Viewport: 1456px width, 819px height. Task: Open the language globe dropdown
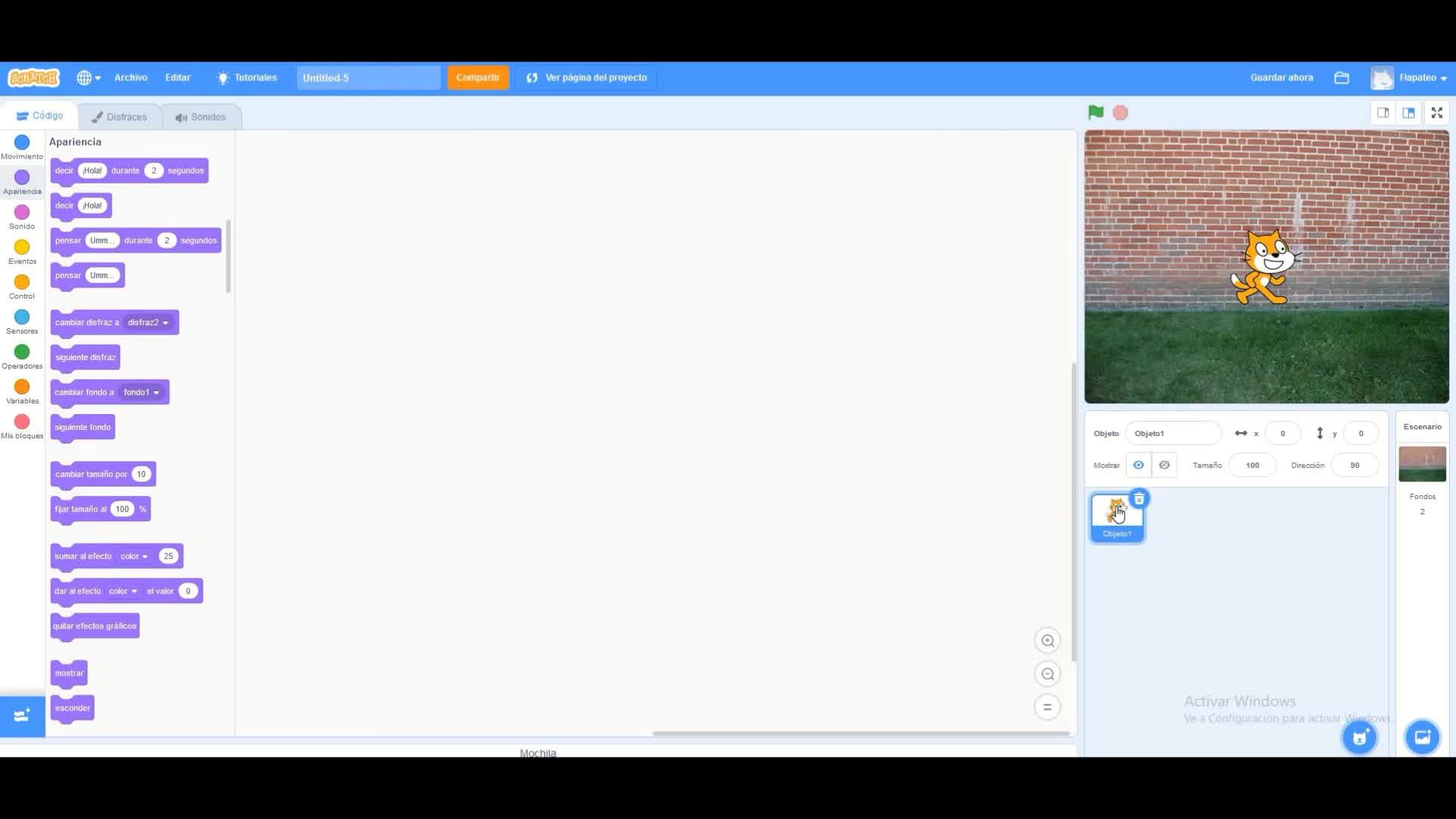click(x=88, y=78)
